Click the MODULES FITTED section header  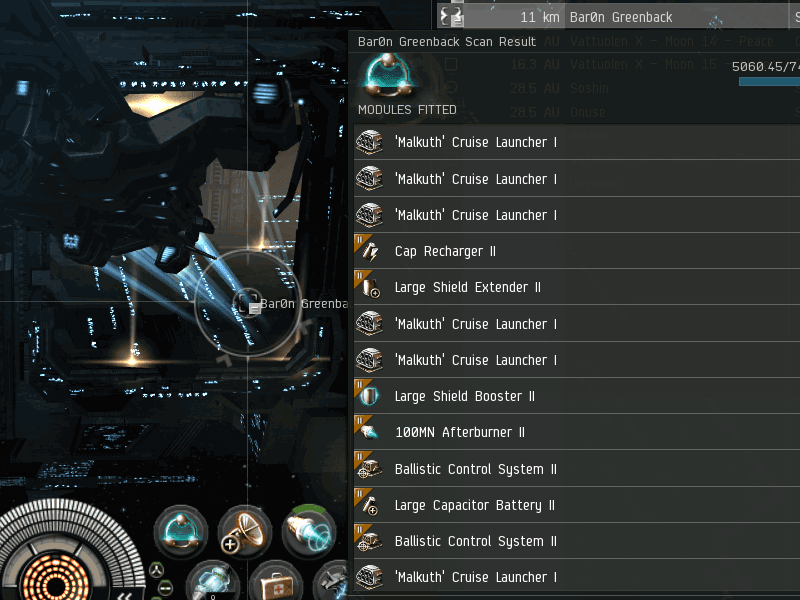pos(407,110)
